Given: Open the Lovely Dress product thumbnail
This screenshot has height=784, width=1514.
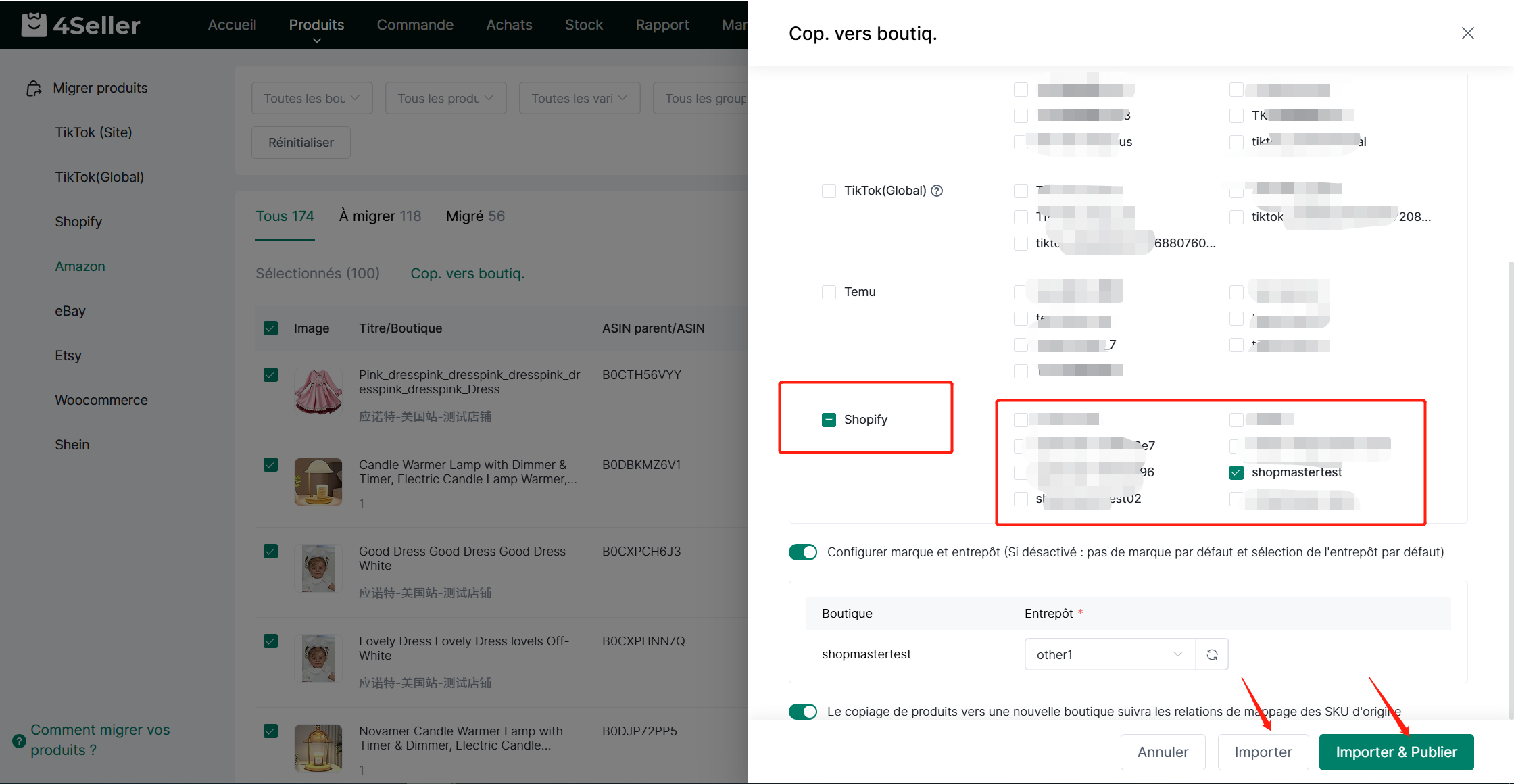Looking at the screenshot, I should (x=318, y=658).
